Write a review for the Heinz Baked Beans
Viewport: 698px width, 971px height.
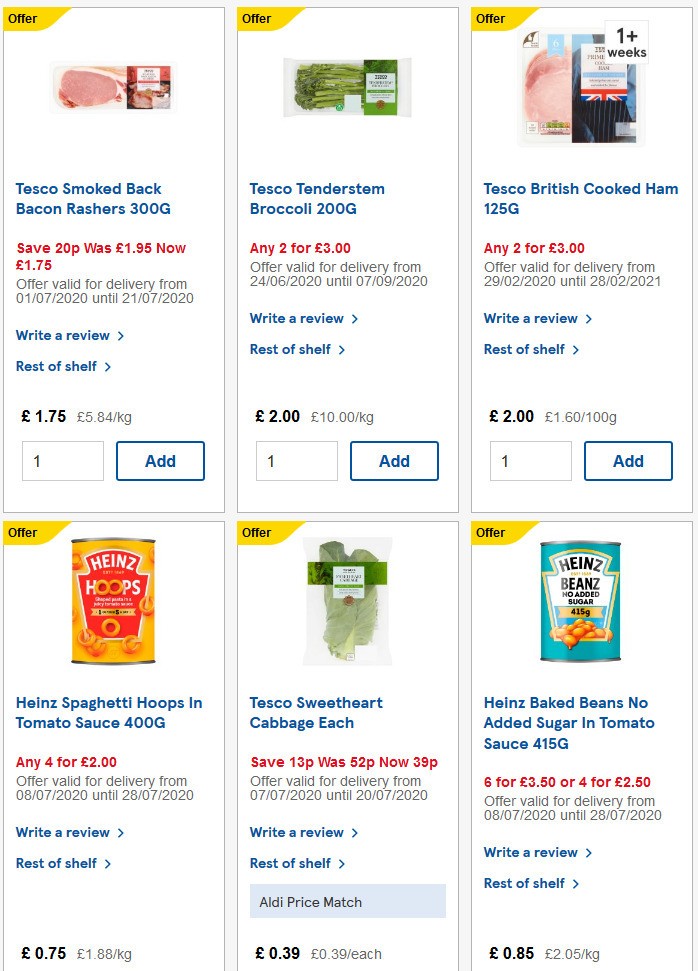[531, 852]
